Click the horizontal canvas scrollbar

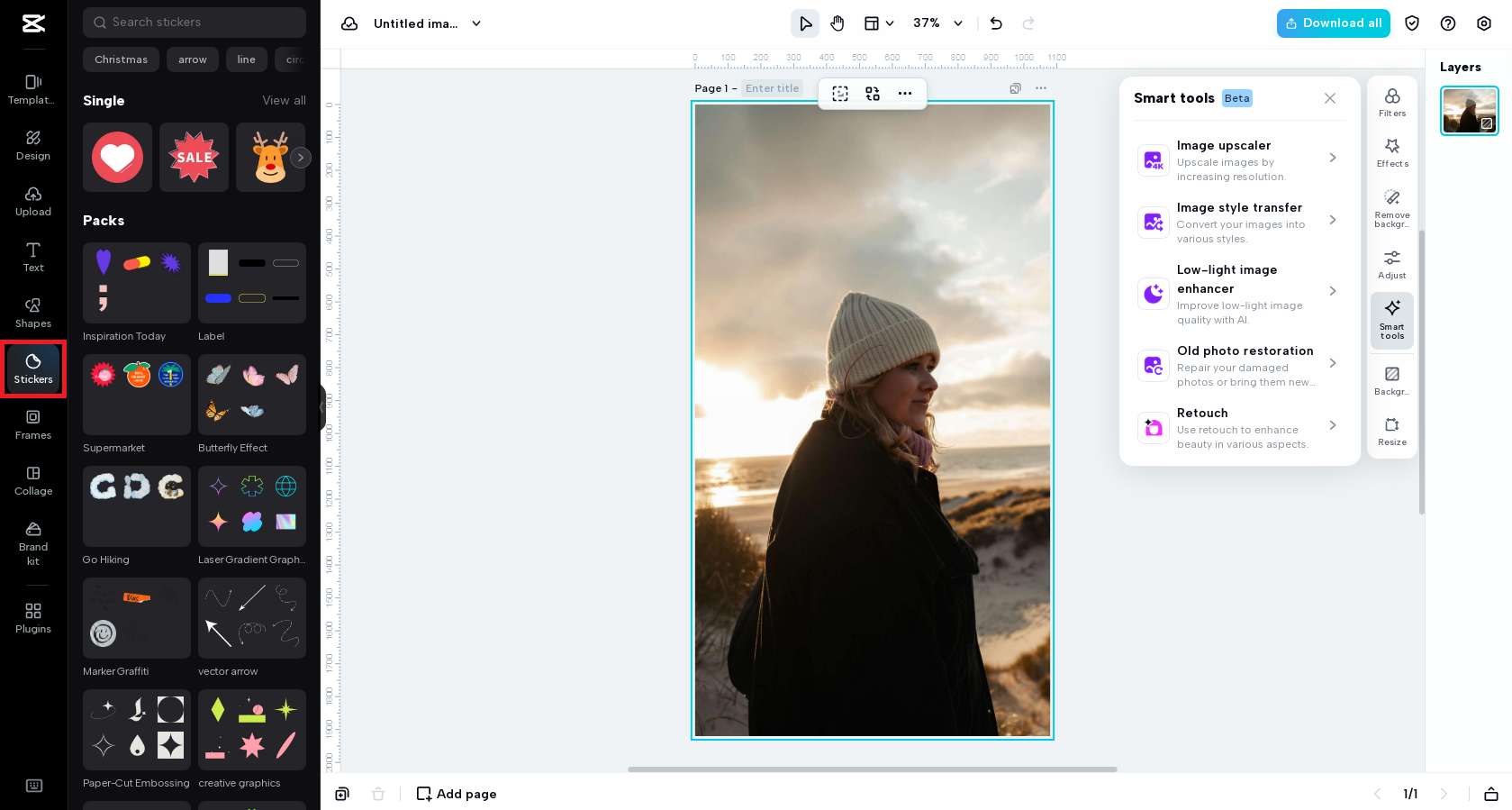click(872, 769)
